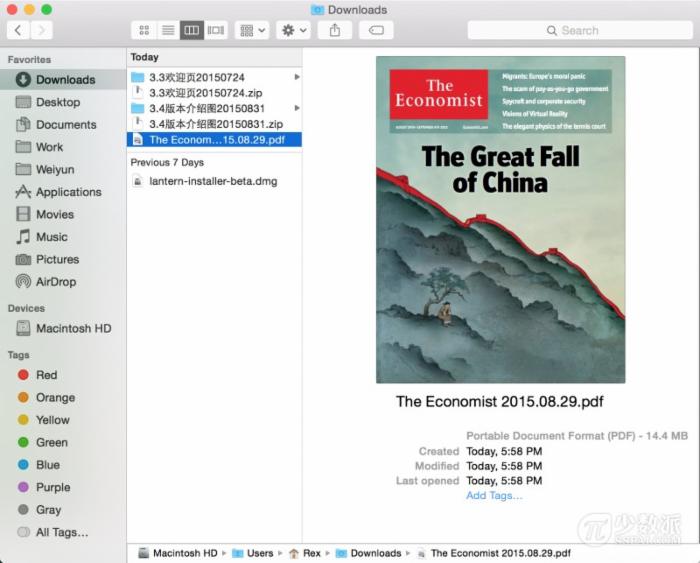Image resolution: width=700 pixels, height=563 pixels.
Task: Open Applications in the sidebar
Action: pos(63,192)
